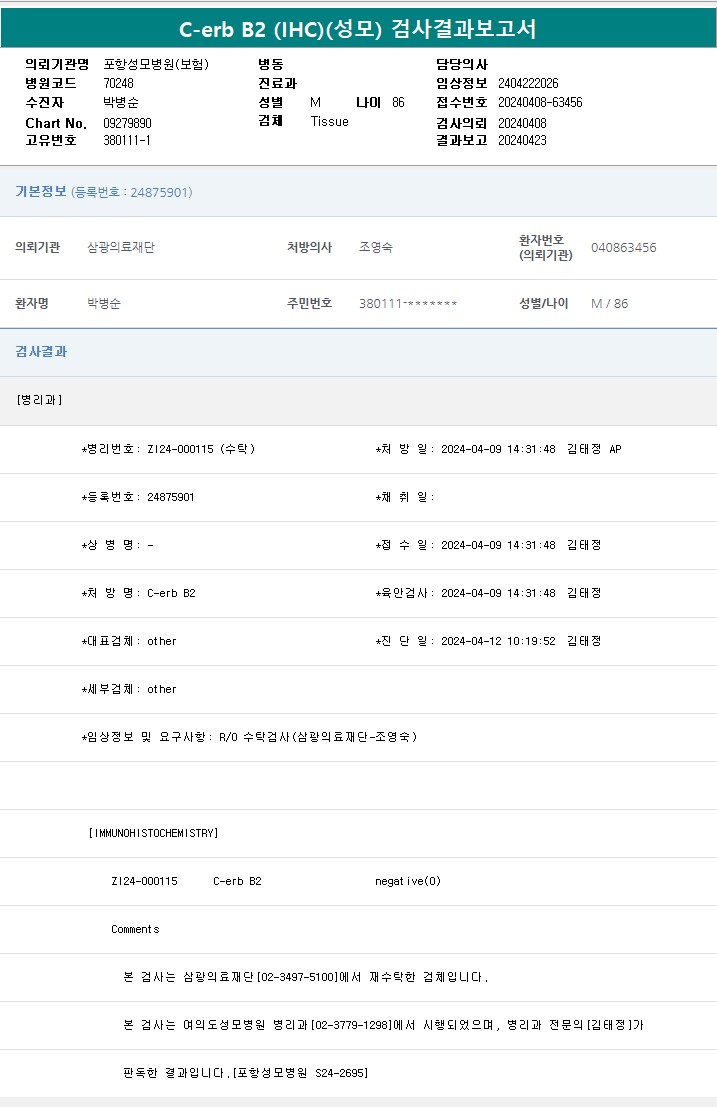This screenshot has height=1107, width=717.
Task: Click the masked 주민번호 value
Action: pyautogui.click(x=407, y=303)
